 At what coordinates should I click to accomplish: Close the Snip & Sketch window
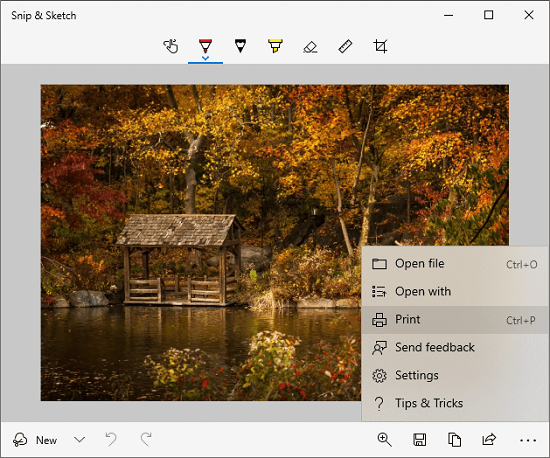[x=529, y=15]
